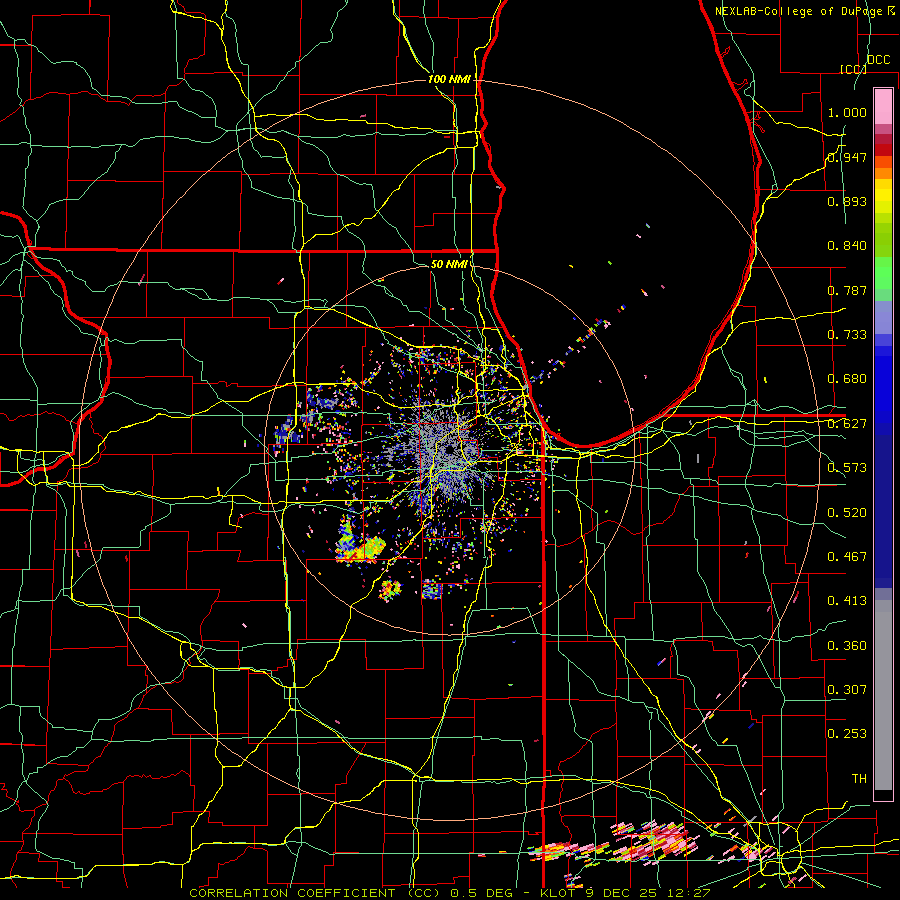Select the 0.307 legend value

(x=847, y=689)
